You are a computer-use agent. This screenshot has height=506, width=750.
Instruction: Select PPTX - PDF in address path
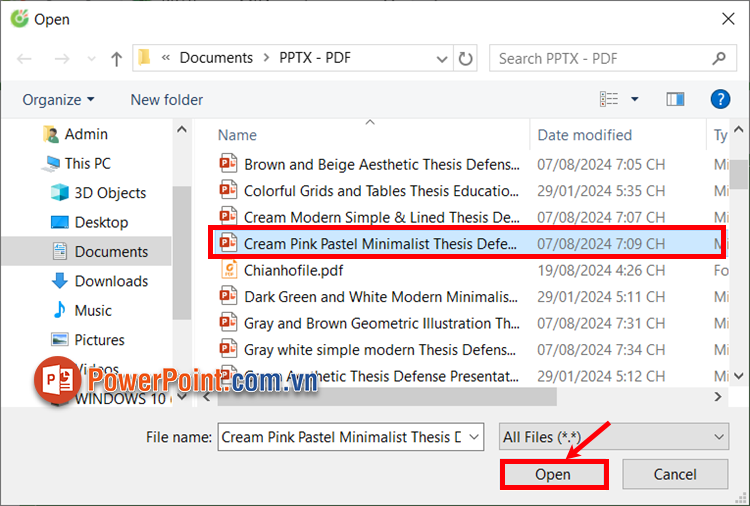(x=315, y=58)
